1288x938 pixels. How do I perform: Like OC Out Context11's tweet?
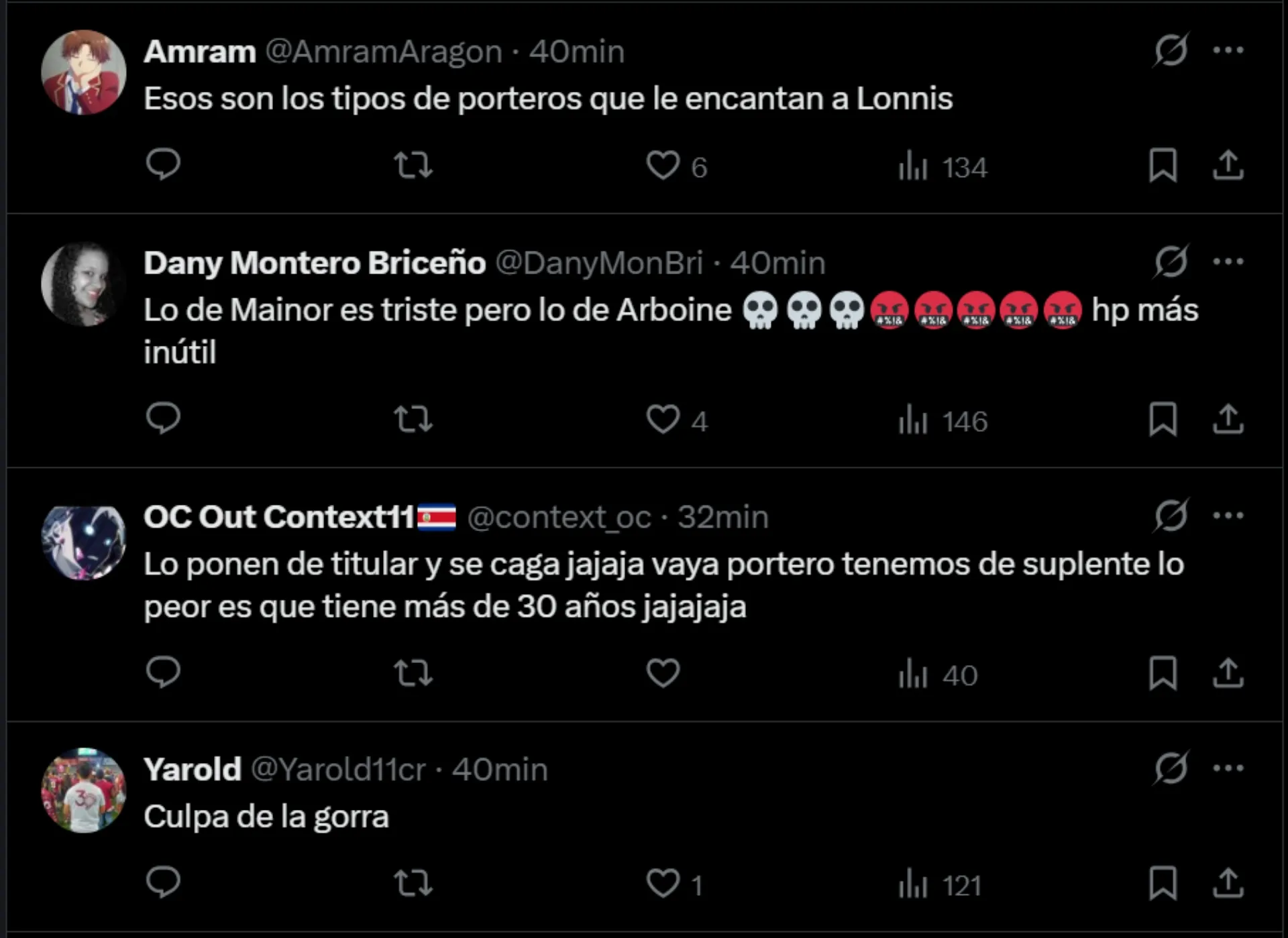point(663,673)
